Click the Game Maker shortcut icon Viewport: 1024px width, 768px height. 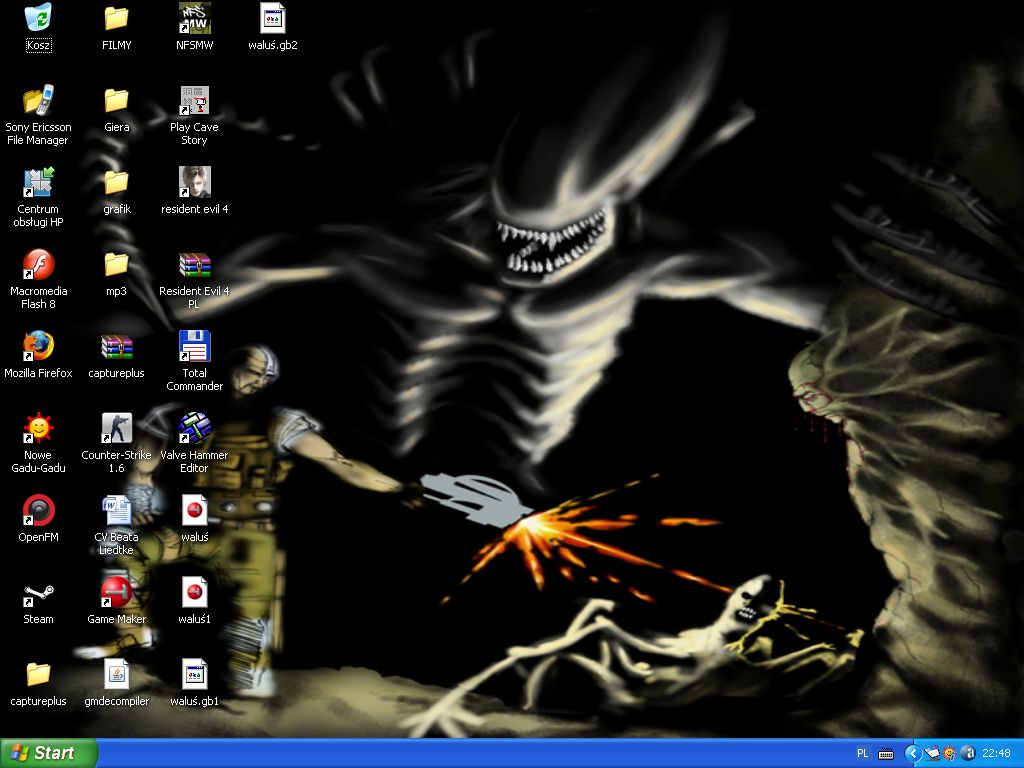coord(116,592)
